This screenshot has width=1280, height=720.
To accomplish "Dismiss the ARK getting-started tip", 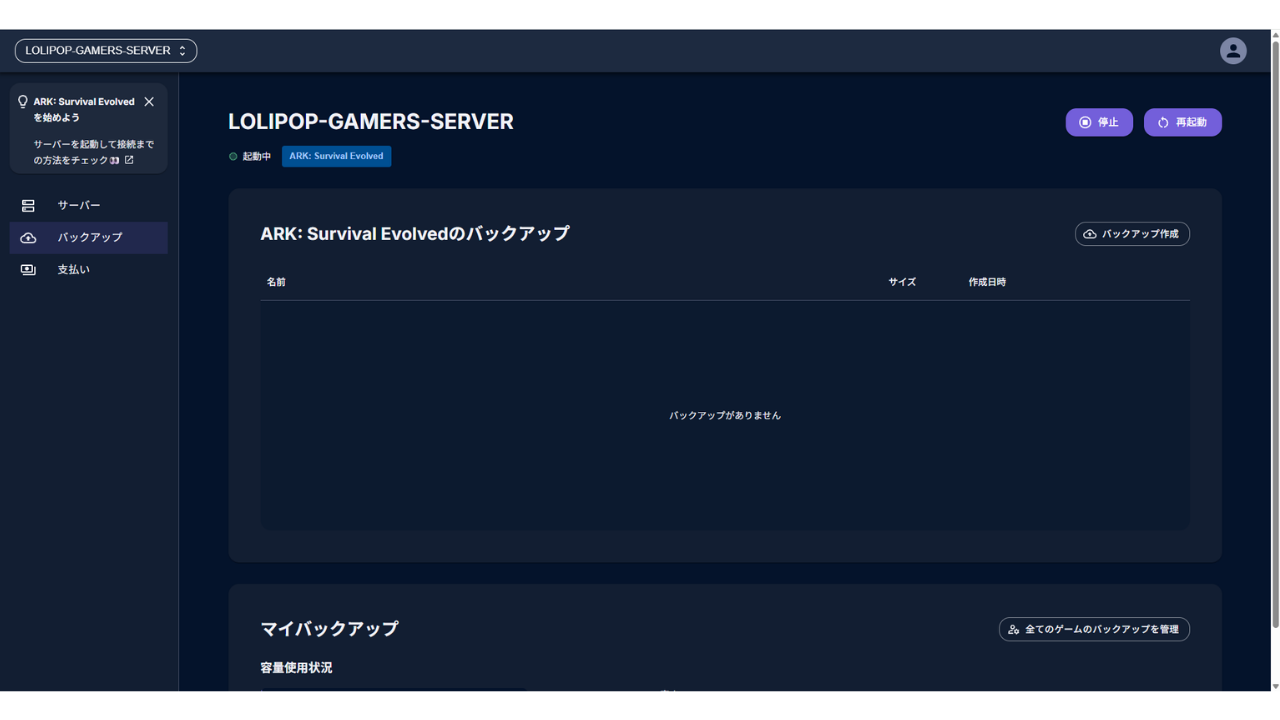I will (x=149, y=102).
